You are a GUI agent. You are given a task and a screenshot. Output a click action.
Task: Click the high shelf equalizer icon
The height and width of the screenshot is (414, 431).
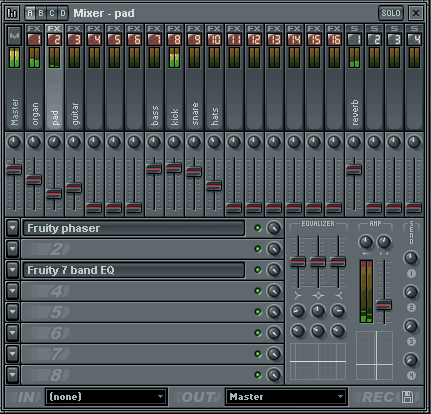[x=339, y=295]
